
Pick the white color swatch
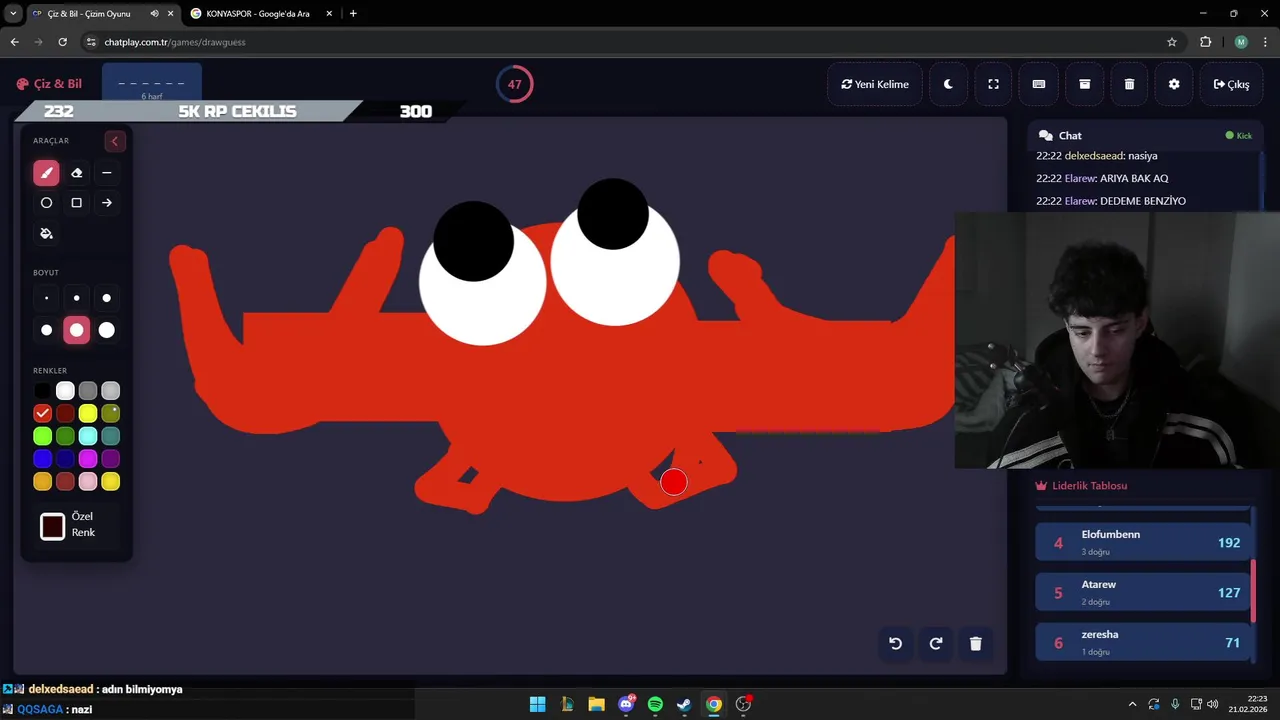(65, 391)
